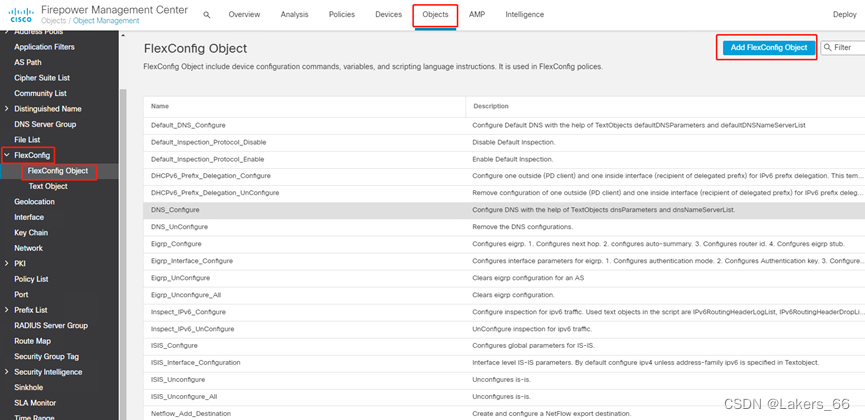The image size is (865, 420).
Task: Select Route Map in sidebar
Action: pyautogui.click(x=32, y=341)
